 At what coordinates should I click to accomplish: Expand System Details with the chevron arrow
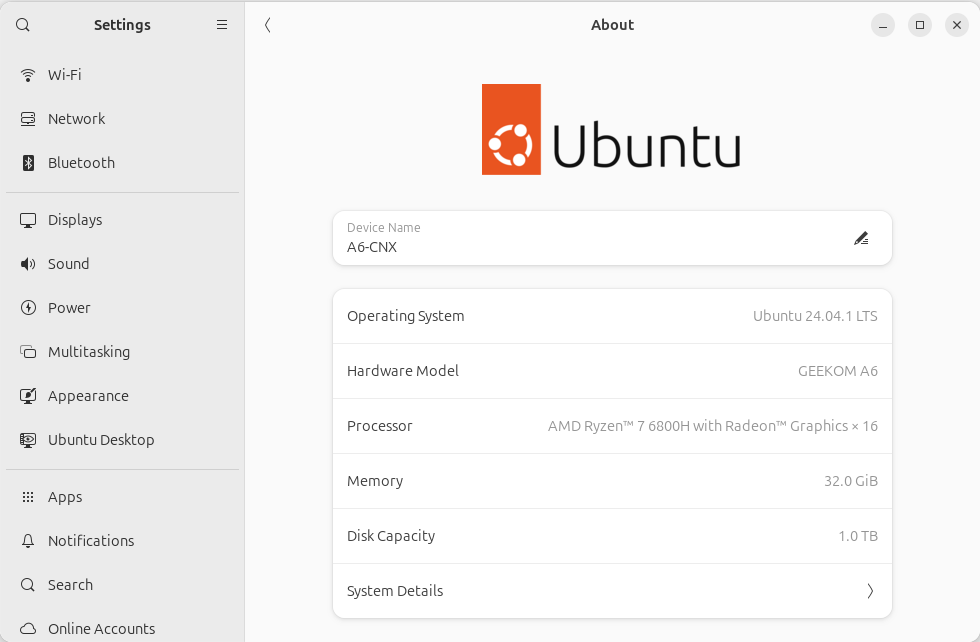tap(870, 591)
